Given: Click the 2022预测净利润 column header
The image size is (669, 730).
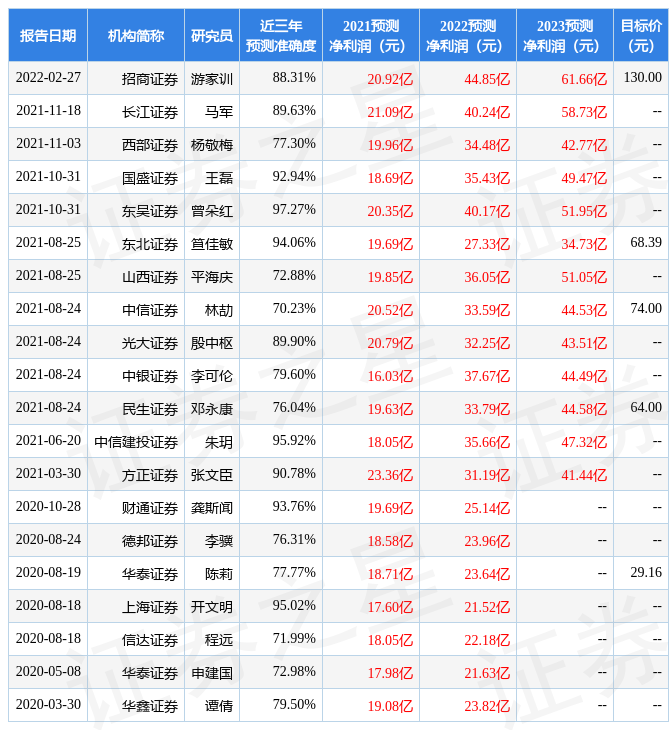Looking at the screenshot, I should tap(468, 35).
